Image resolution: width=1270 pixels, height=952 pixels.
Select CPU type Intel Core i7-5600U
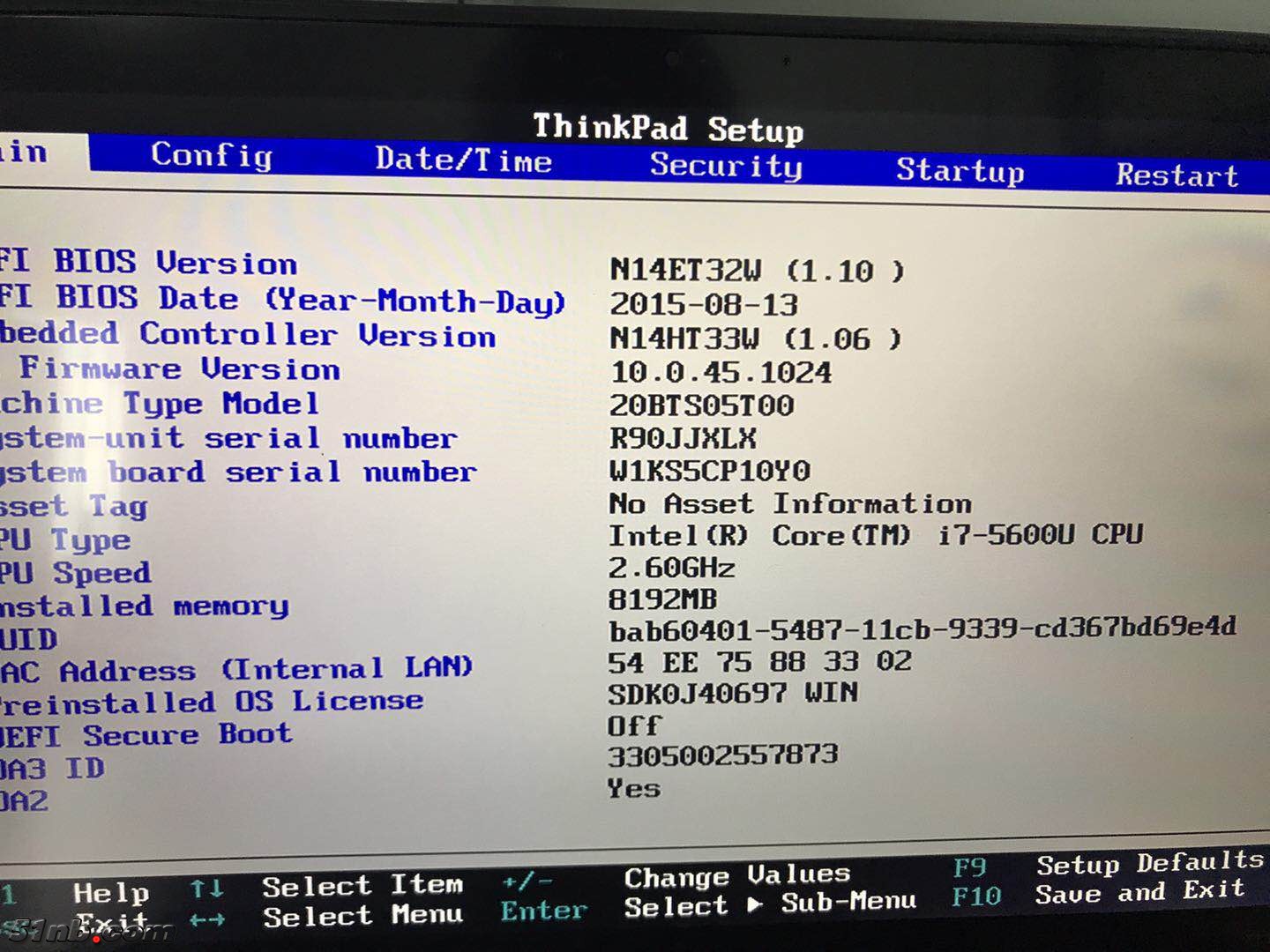(876, 535)
